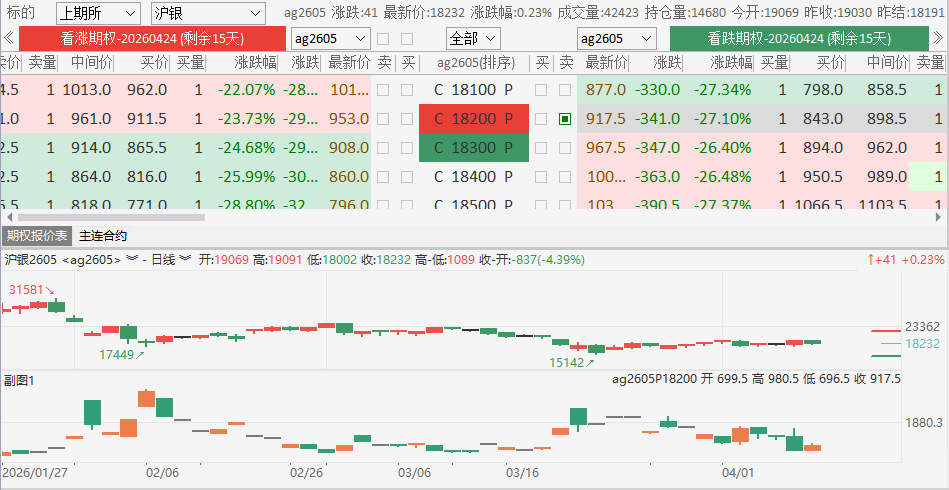Click the double right arrow beside 看跌期权
This screenshot has height=490, width=949.
click(938, 39)
